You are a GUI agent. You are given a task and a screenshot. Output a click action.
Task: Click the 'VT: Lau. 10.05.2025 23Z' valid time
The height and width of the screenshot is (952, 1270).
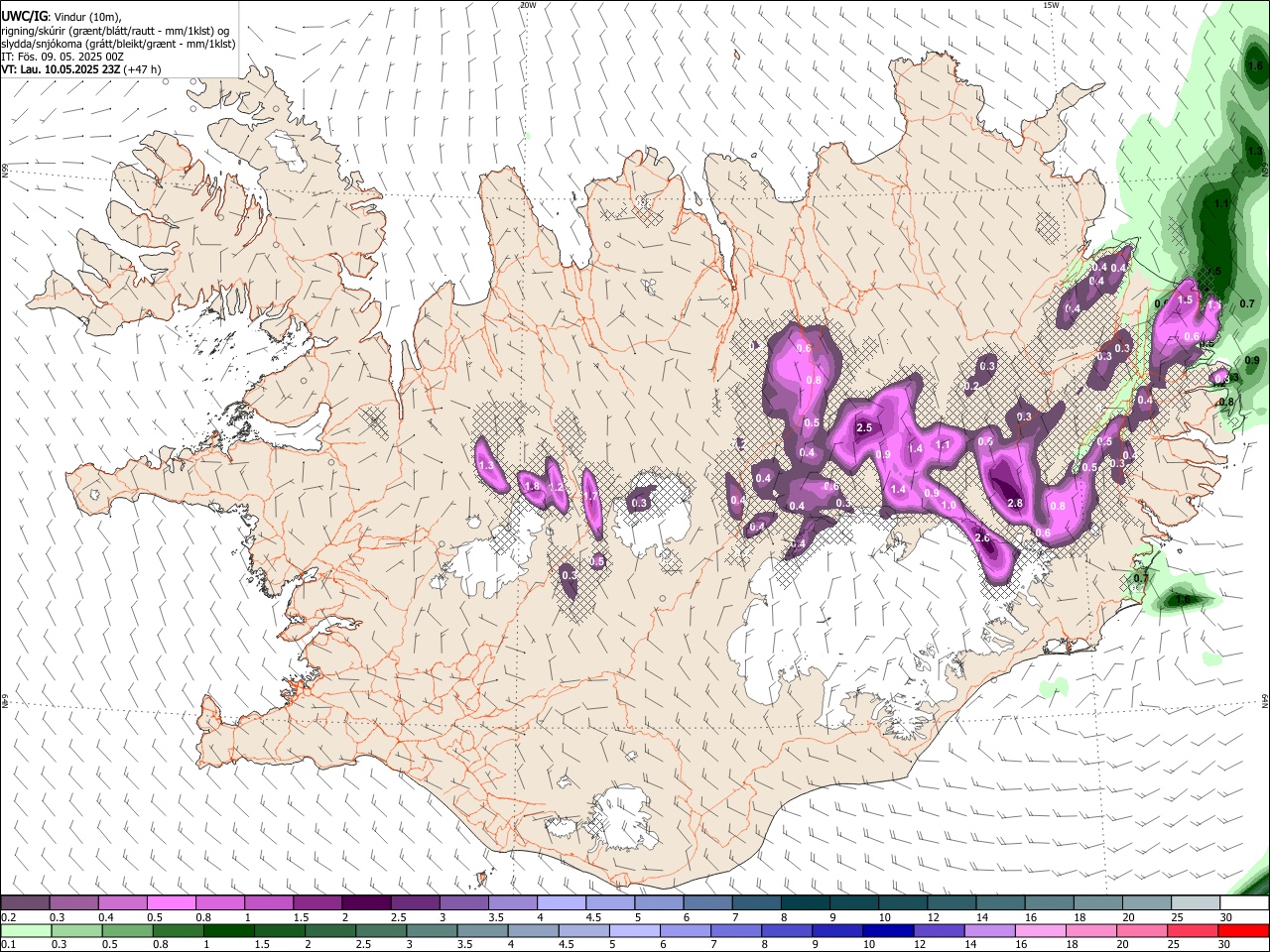point(62,69)
